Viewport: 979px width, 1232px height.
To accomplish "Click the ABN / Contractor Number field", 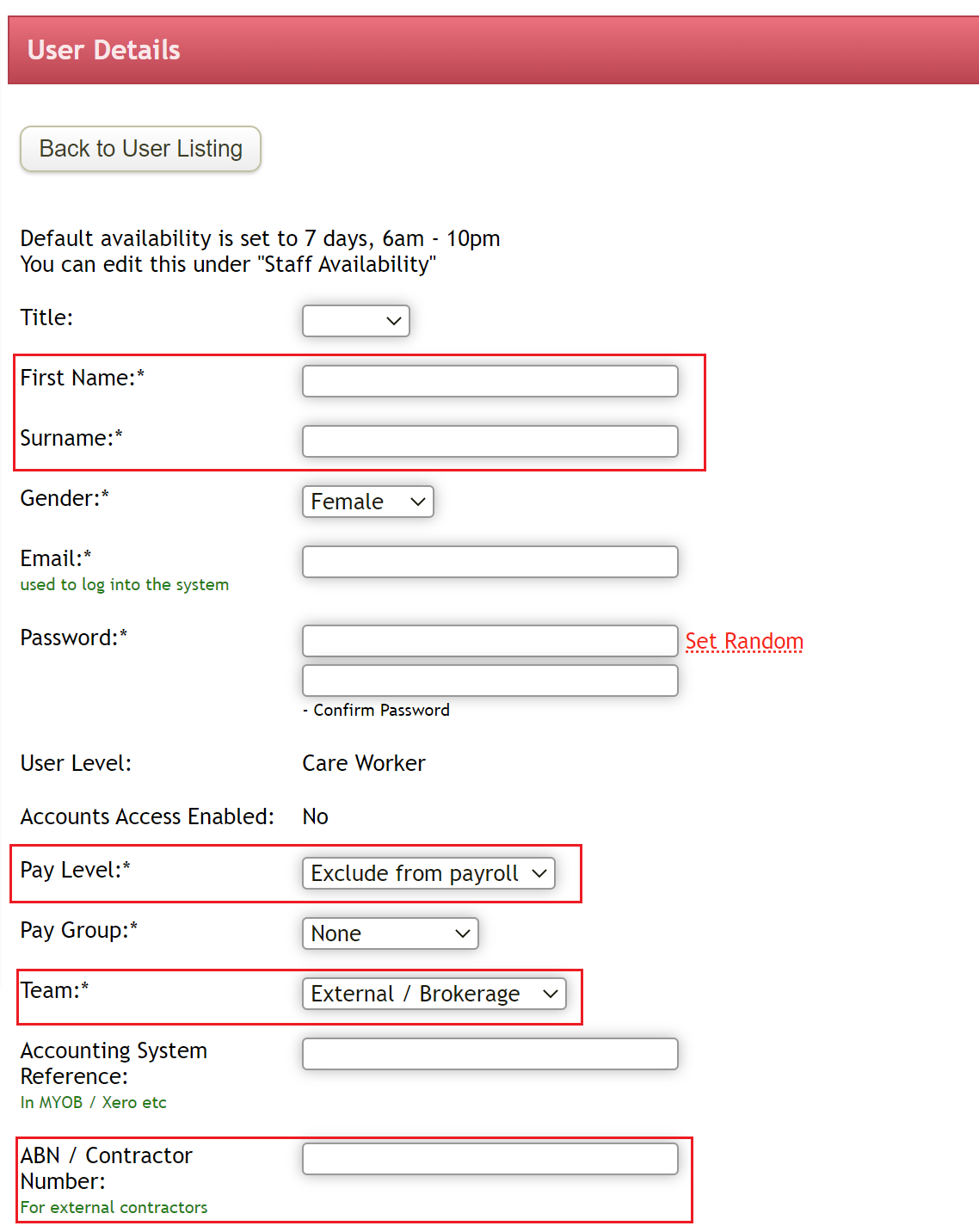I will pos(489,1158).
